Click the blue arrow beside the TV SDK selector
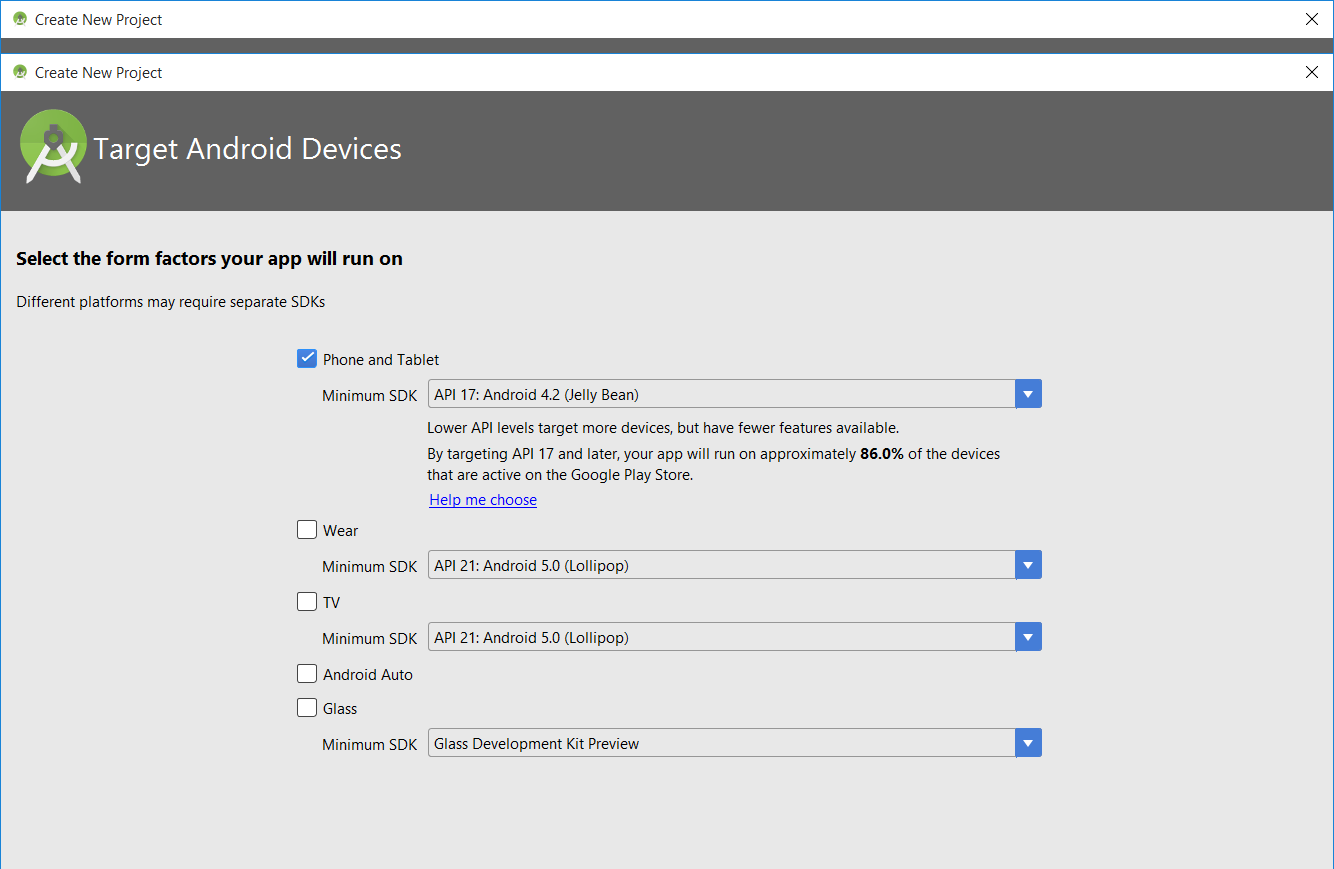The image size is (1334, 869). click(1028, 636)
